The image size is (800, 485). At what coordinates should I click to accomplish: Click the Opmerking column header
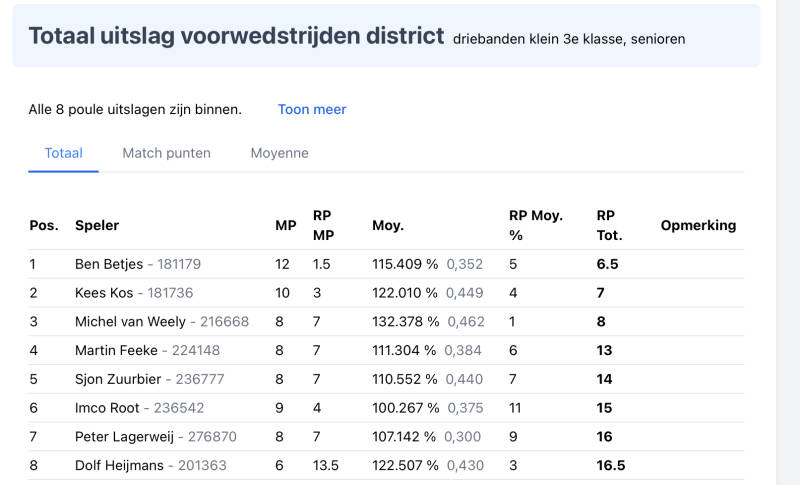pos(698,225)
